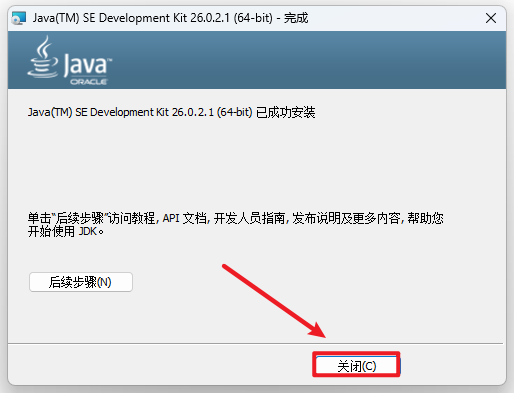Click the paragraph mentioning API 文档
Image resolution: width=514 pixels, height=393 pixels.
coord(235,225)
